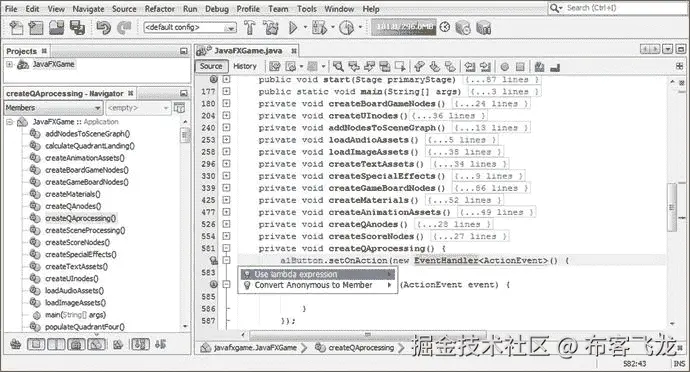The height and width of the screenshot is (372, 690).
Task: Open the Debug menu
Action: click(217, 9)
